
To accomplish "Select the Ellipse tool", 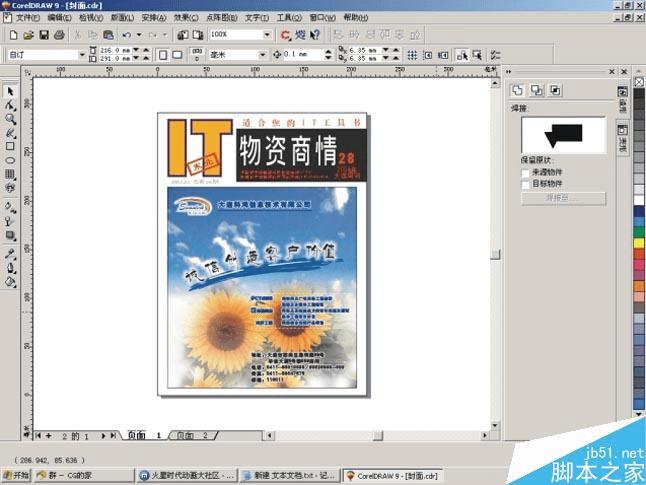I will [x=10, y=160].
